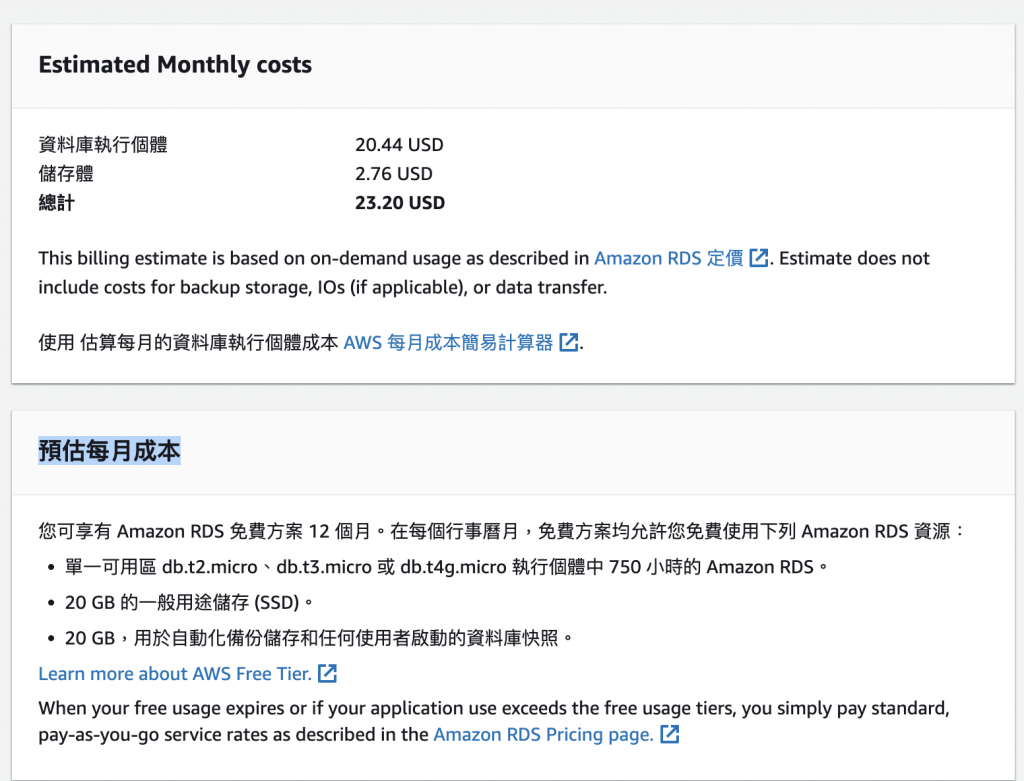Screen dimensions: 1024x781
Task: Follow Learn more about AWS Free Tier link
Action: tap(174, 673)
